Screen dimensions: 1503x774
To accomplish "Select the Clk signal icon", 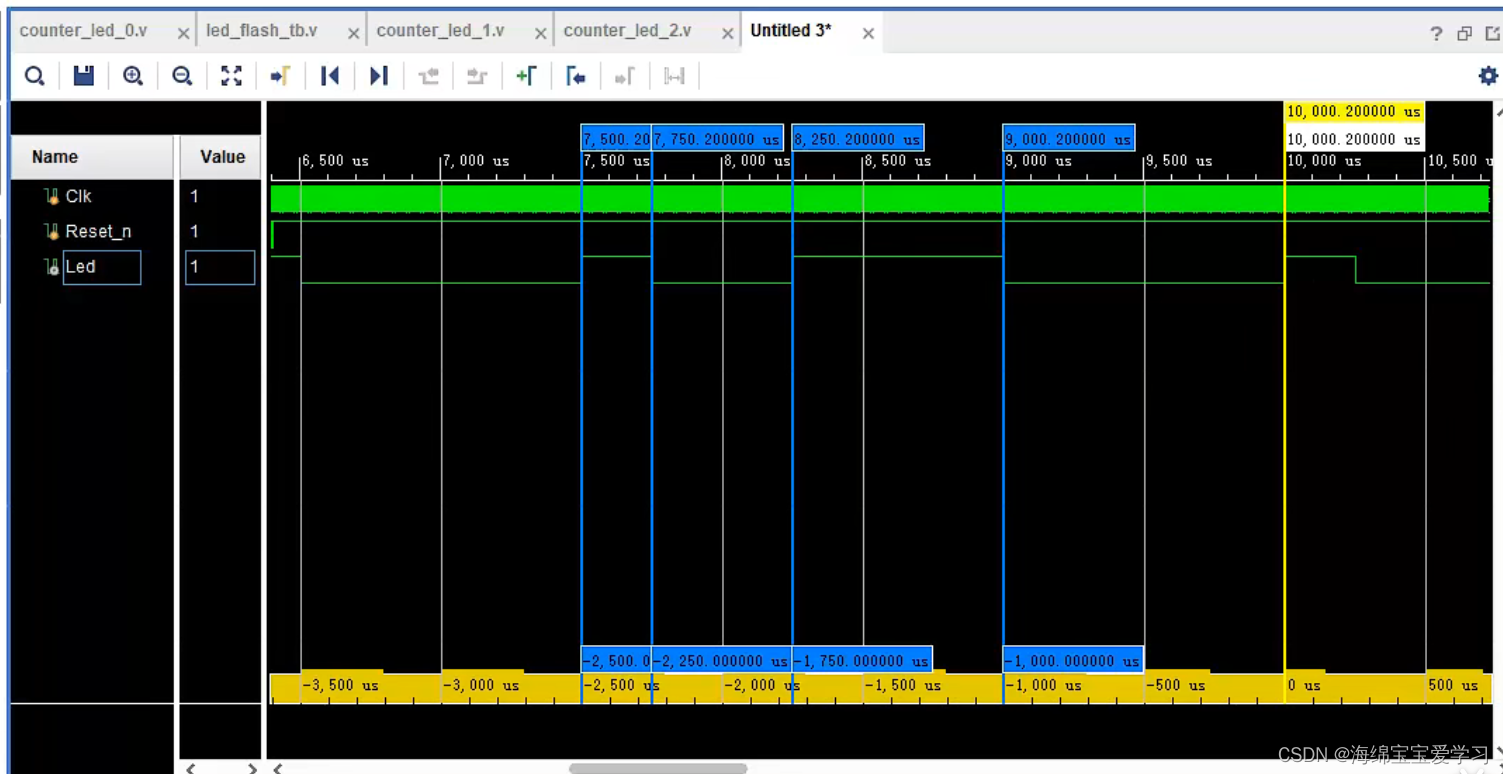I will (x=51, y=196).
